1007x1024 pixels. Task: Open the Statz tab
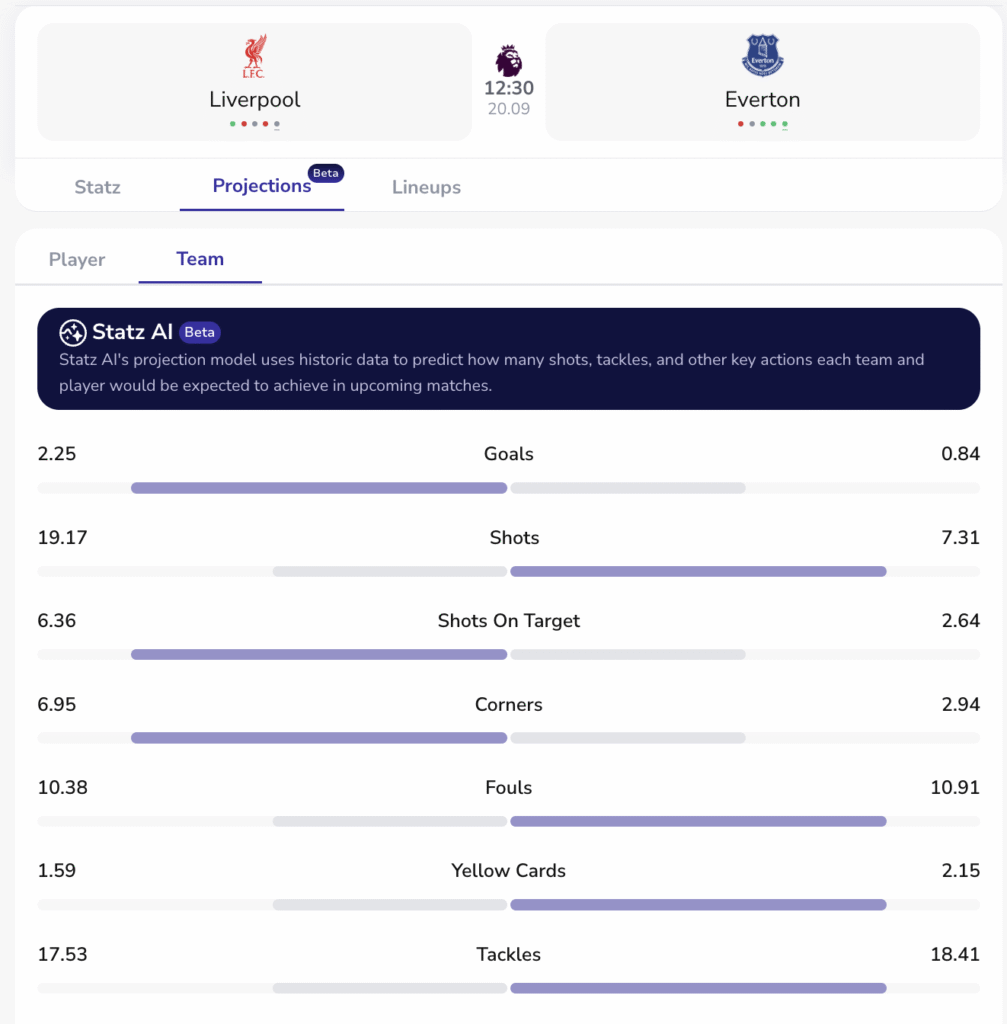point(97,187)
